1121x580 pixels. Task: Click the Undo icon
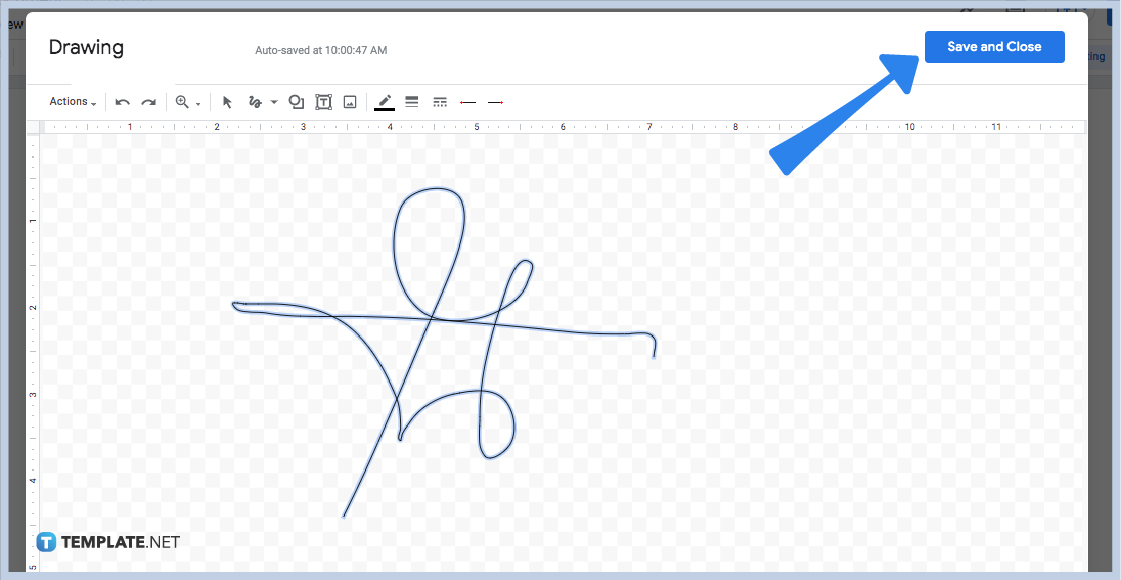click(x=121, y=101)
